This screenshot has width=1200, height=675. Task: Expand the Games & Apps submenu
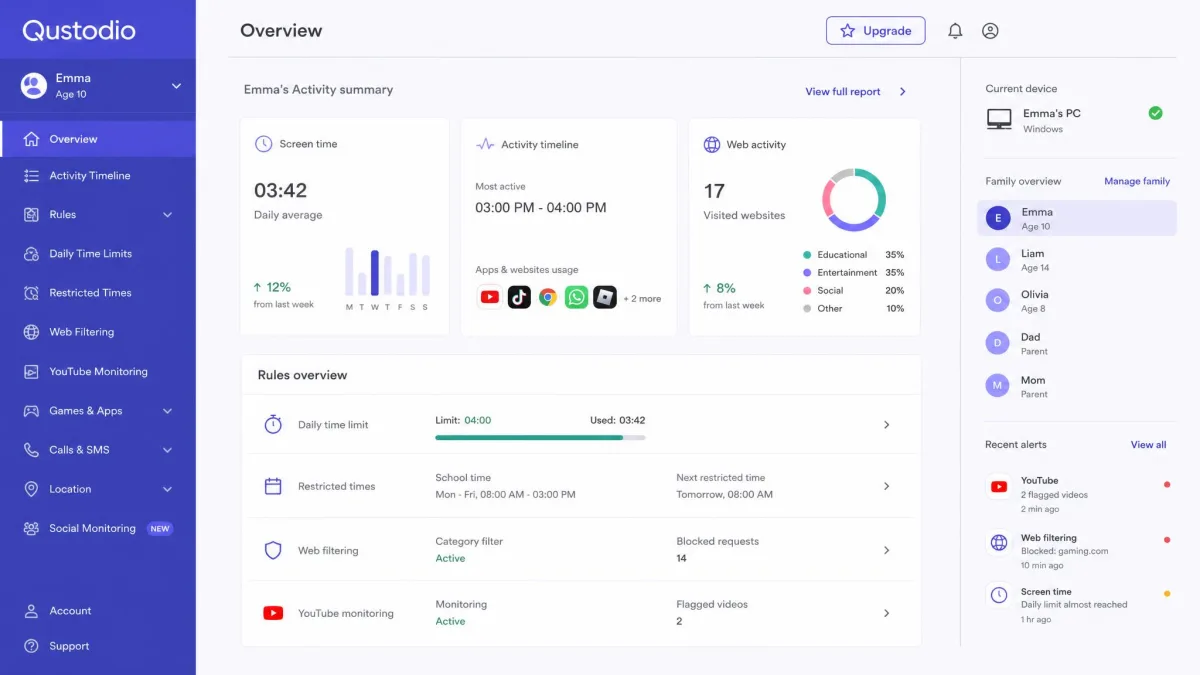tap(167, 411)
